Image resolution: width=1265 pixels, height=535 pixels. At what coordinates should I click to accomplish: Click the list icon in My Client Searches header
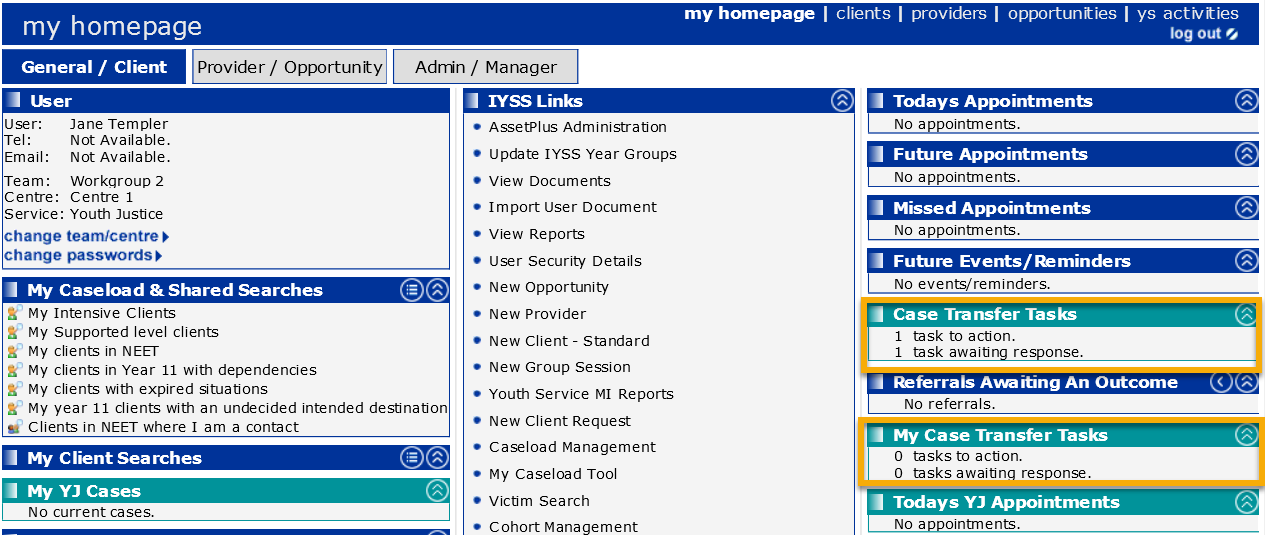[412, 458]
